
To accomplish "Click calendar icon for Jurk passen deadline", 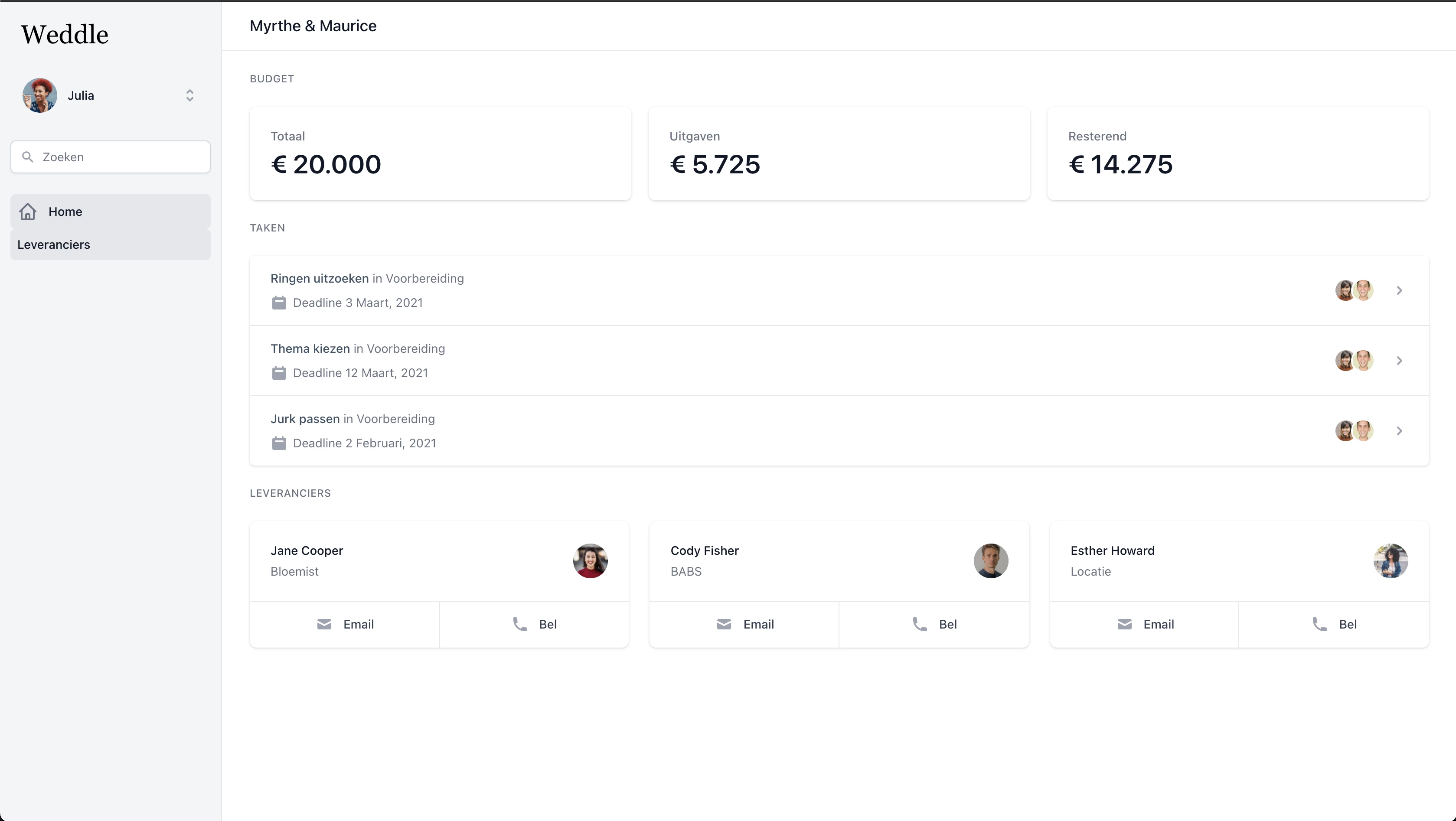I will tap(279, 443).
